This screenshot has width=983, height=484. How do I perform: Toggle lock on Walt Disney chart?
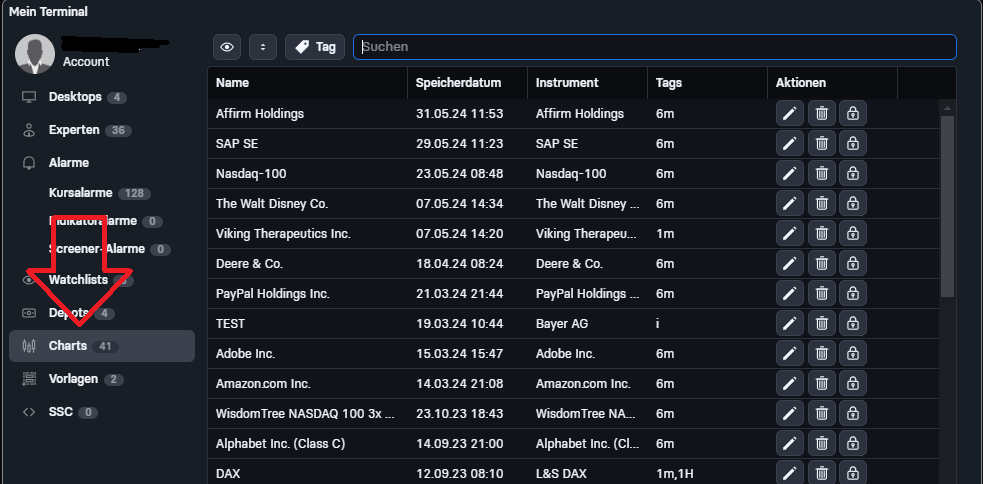pyautogui.click(x=853, y=204)
